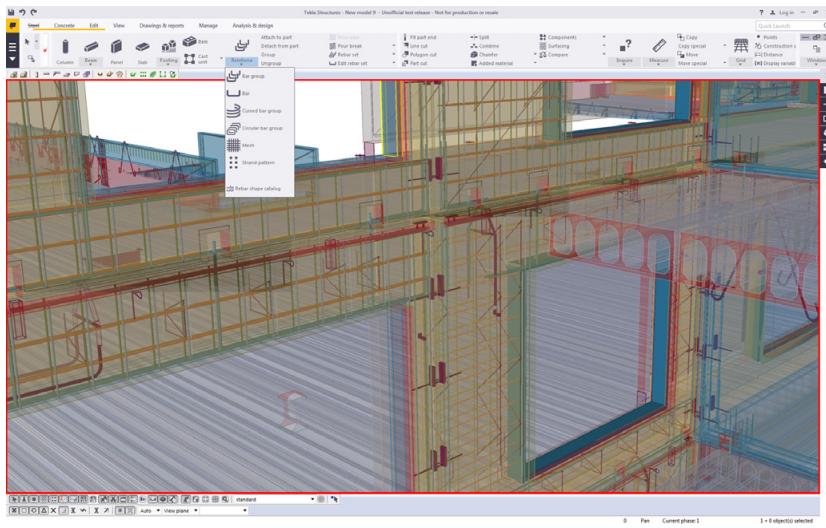Click the Move special command
Screen dimensions: 826x528
pos(692,63)
